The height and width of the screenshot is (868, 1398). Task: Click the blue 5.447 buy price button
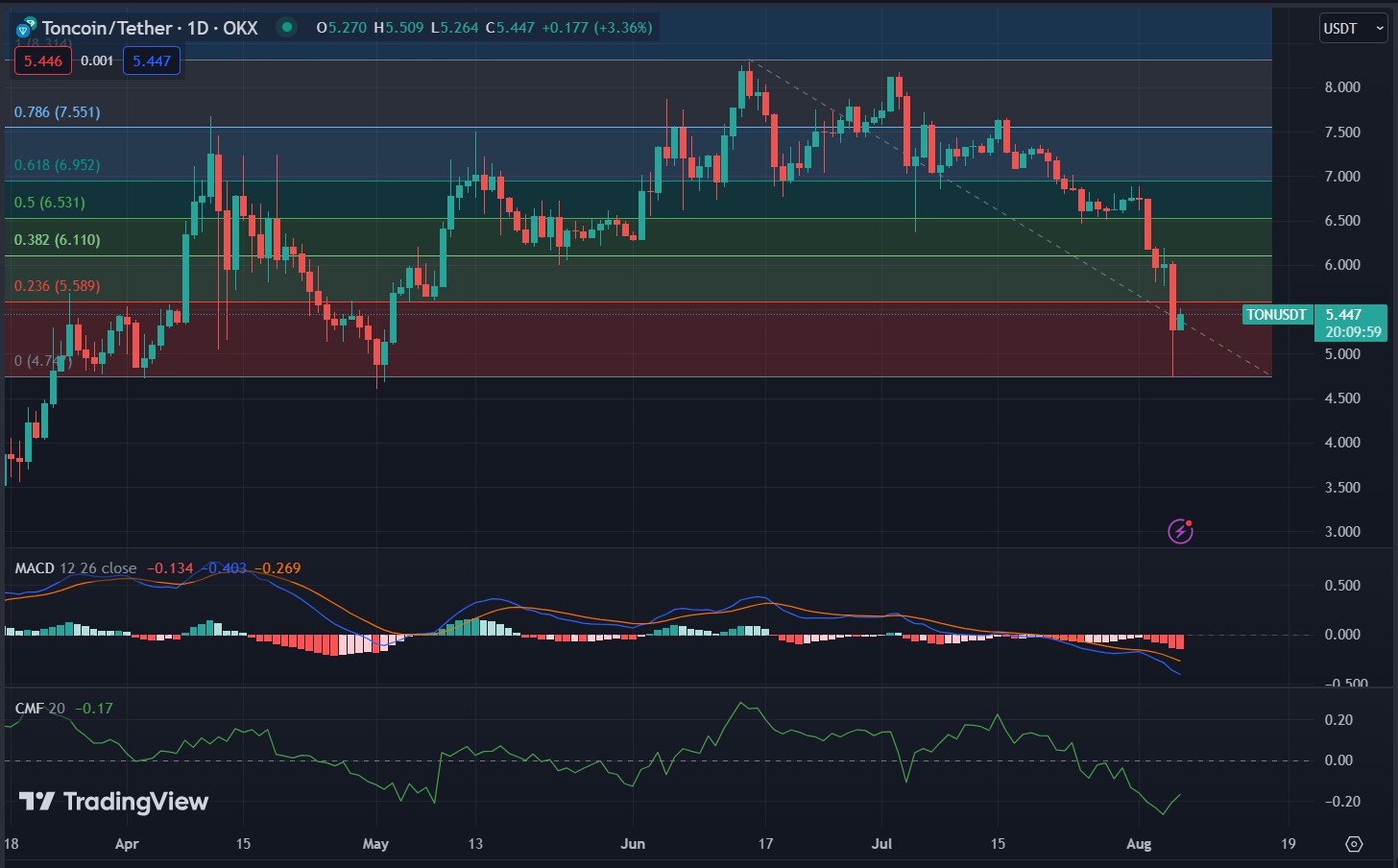click(x=152, y=61)
